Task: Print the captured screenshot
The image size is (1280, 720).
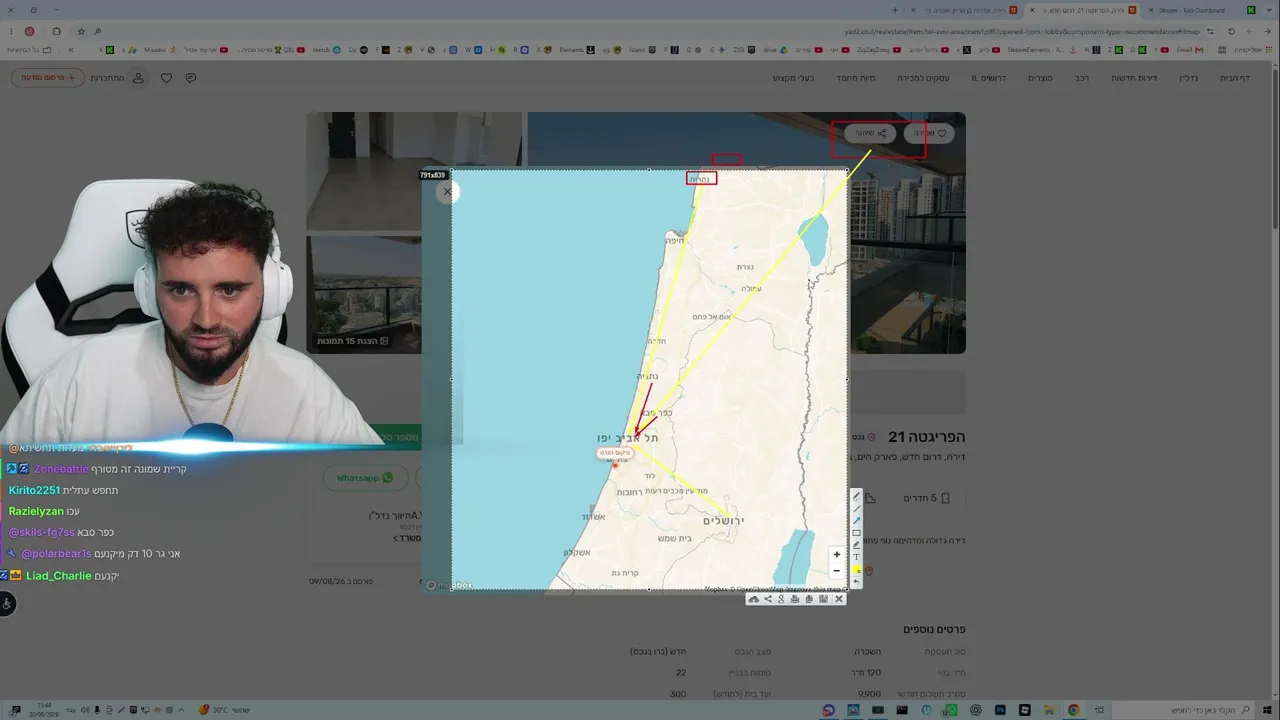Action: (x=795, y=599)
